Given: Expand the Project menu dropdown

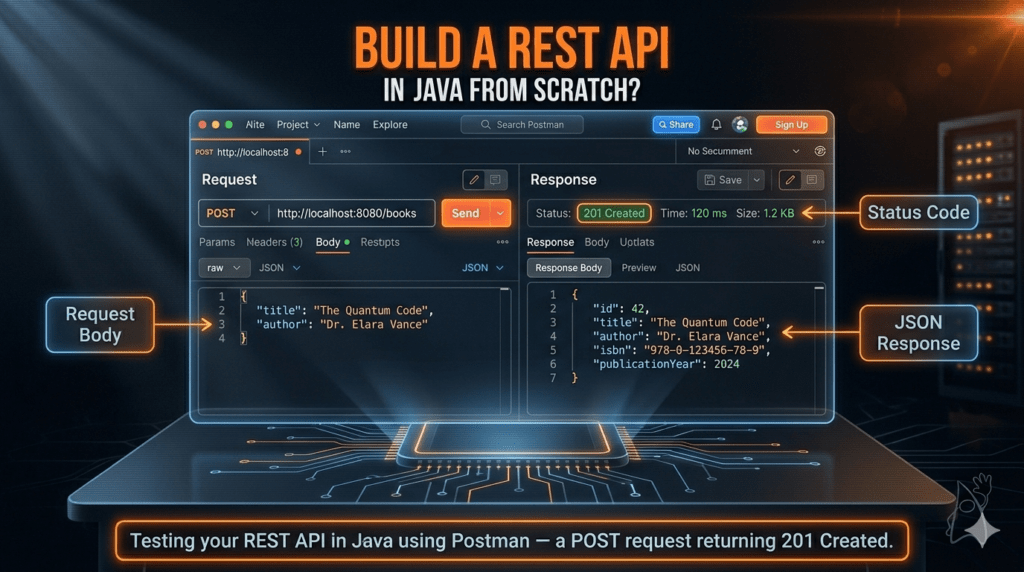Looking at the screenshot, I should pyautogui.click(x=298, y=125).
